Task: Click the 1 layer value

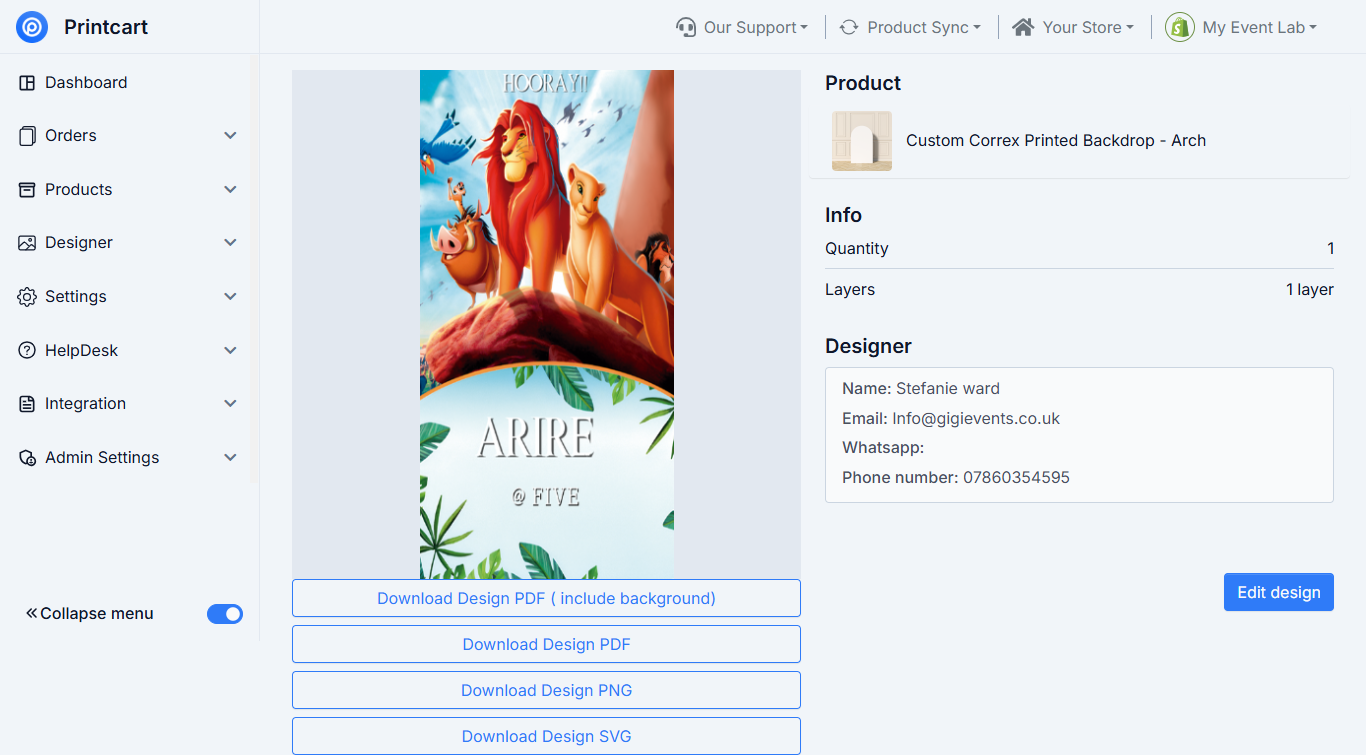Action: [1310, 290]
